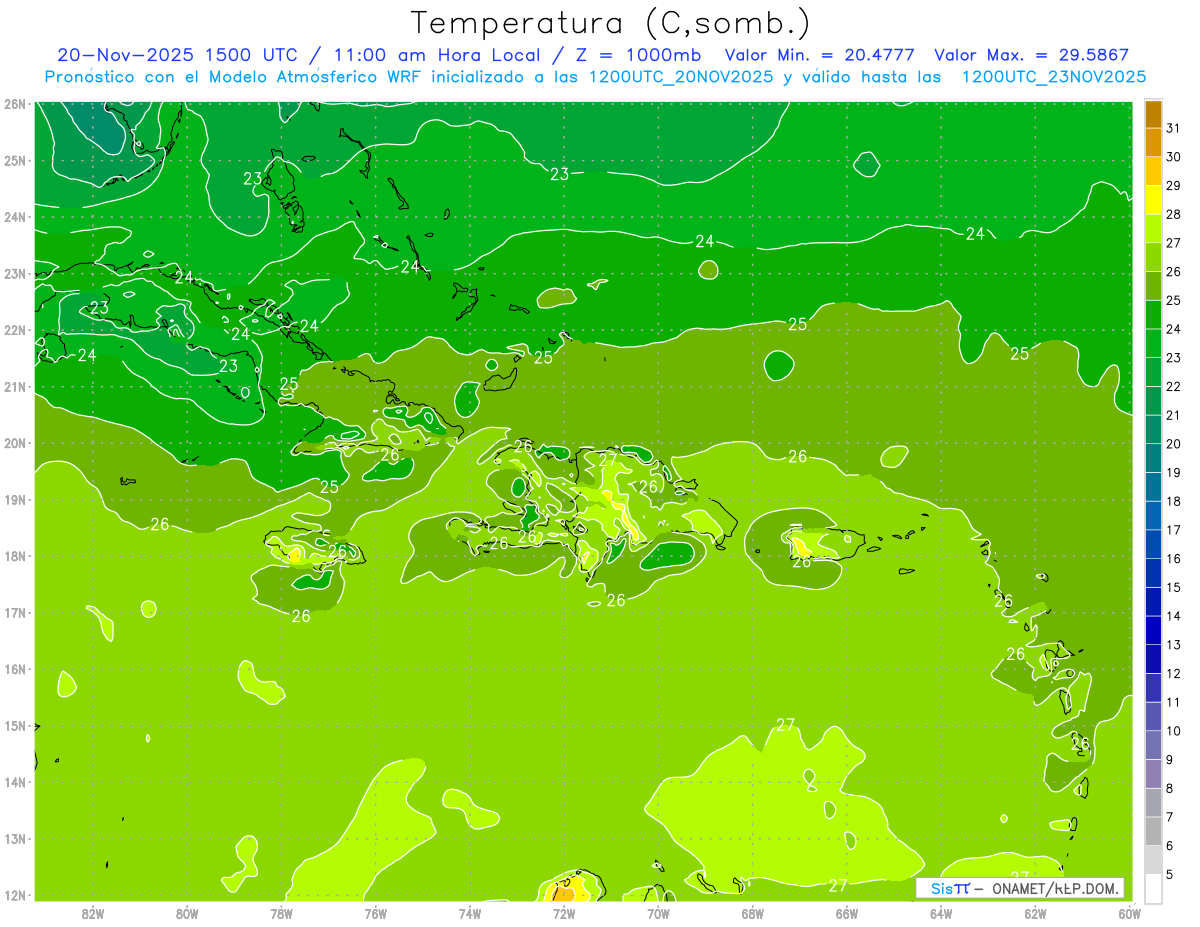Click the '64W' longitude axis label
Screen dimensions: 1200x927
coord(941,913)
